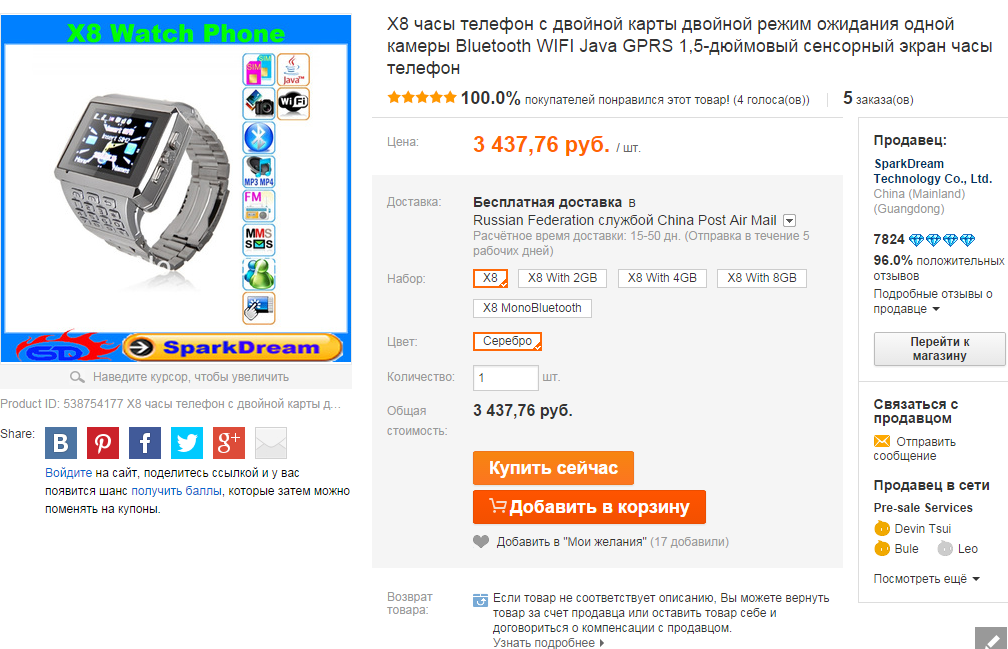Choose the X8 MonoBluetooth set

coord(532,308)
